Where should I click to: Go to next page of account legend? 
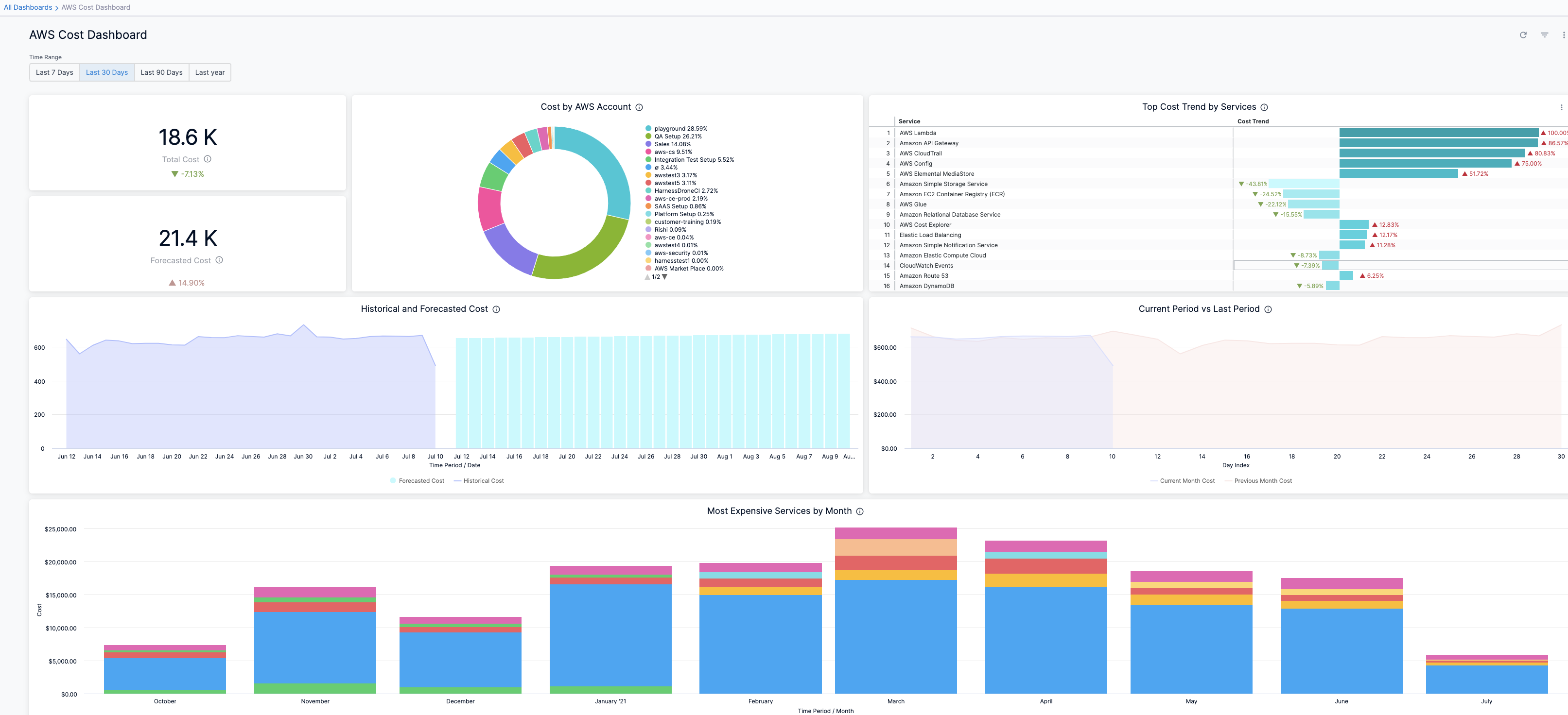click(665, 277)
